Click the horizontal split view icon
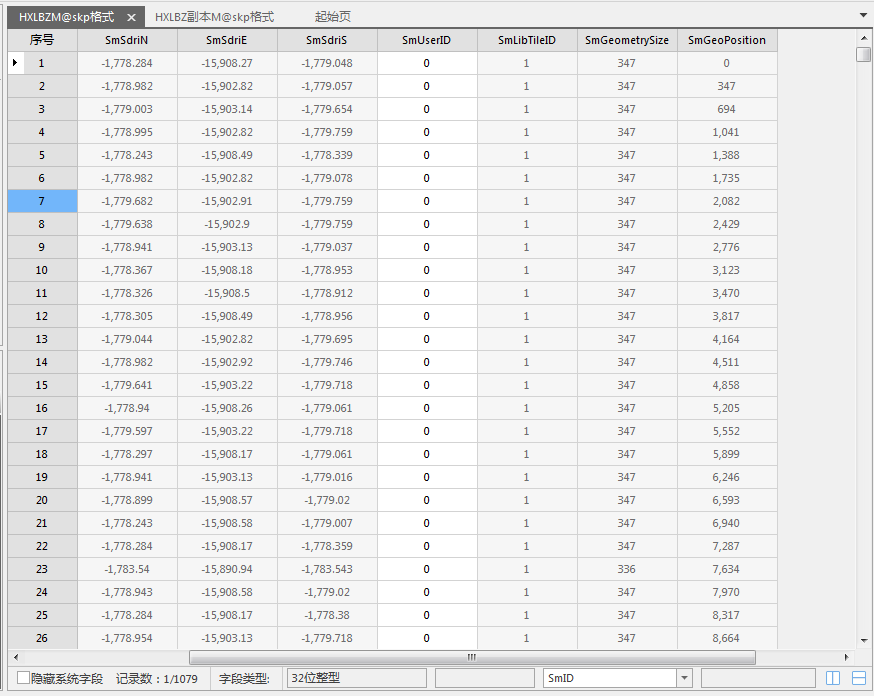The width and height of the screenshot is (874, 696). click(859, 678)
